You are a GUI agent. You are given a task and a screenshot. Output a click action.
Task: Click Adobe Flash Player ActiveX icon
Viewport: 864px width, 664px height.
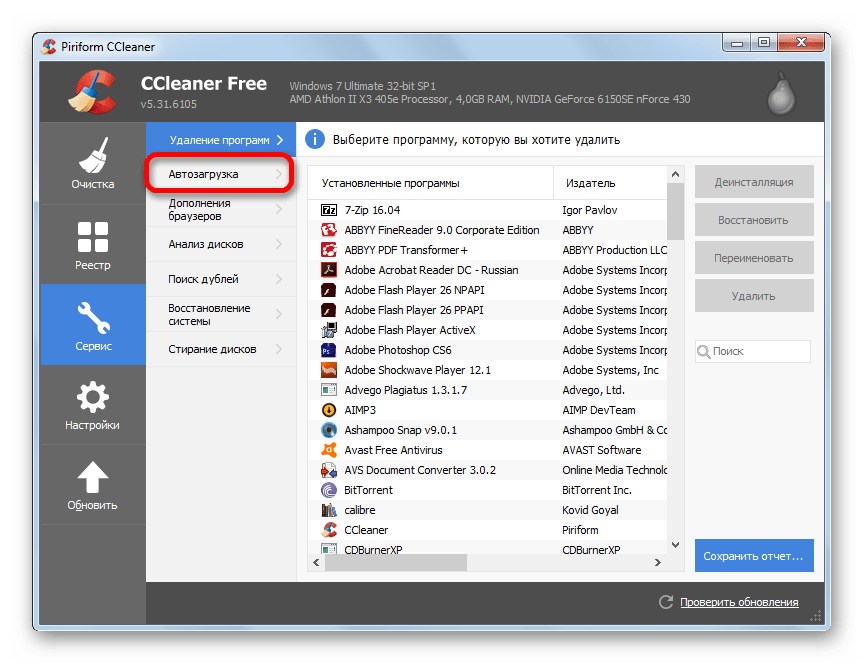coord(329,330)
